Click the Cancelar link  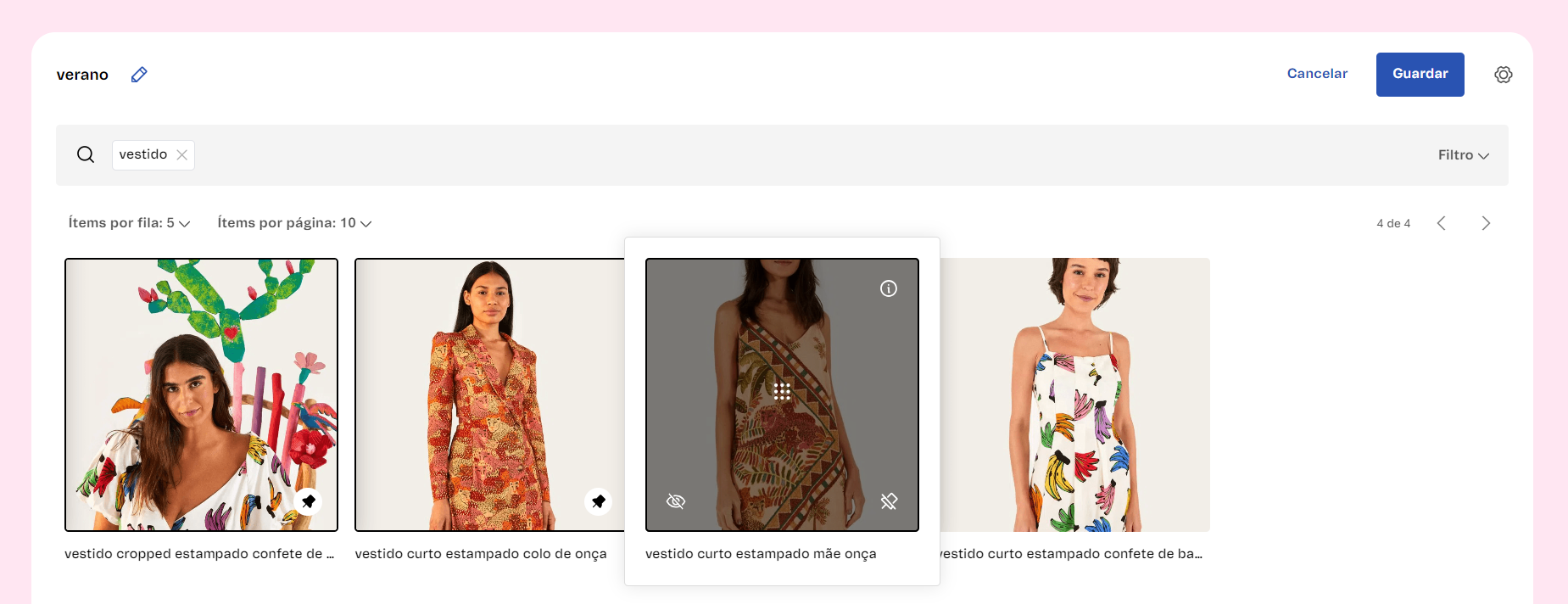point(1316,74)
